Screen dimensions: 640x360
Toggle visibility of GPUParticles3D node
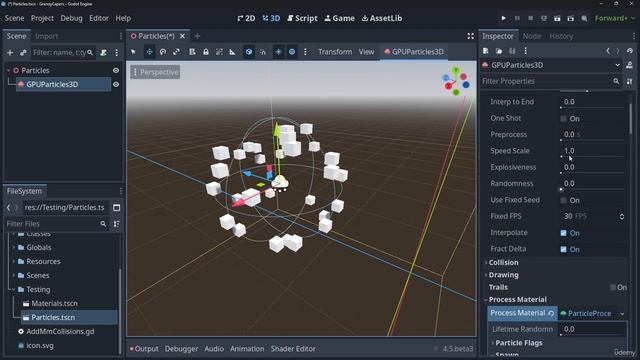pyautogui.click(x=116, y=84)
